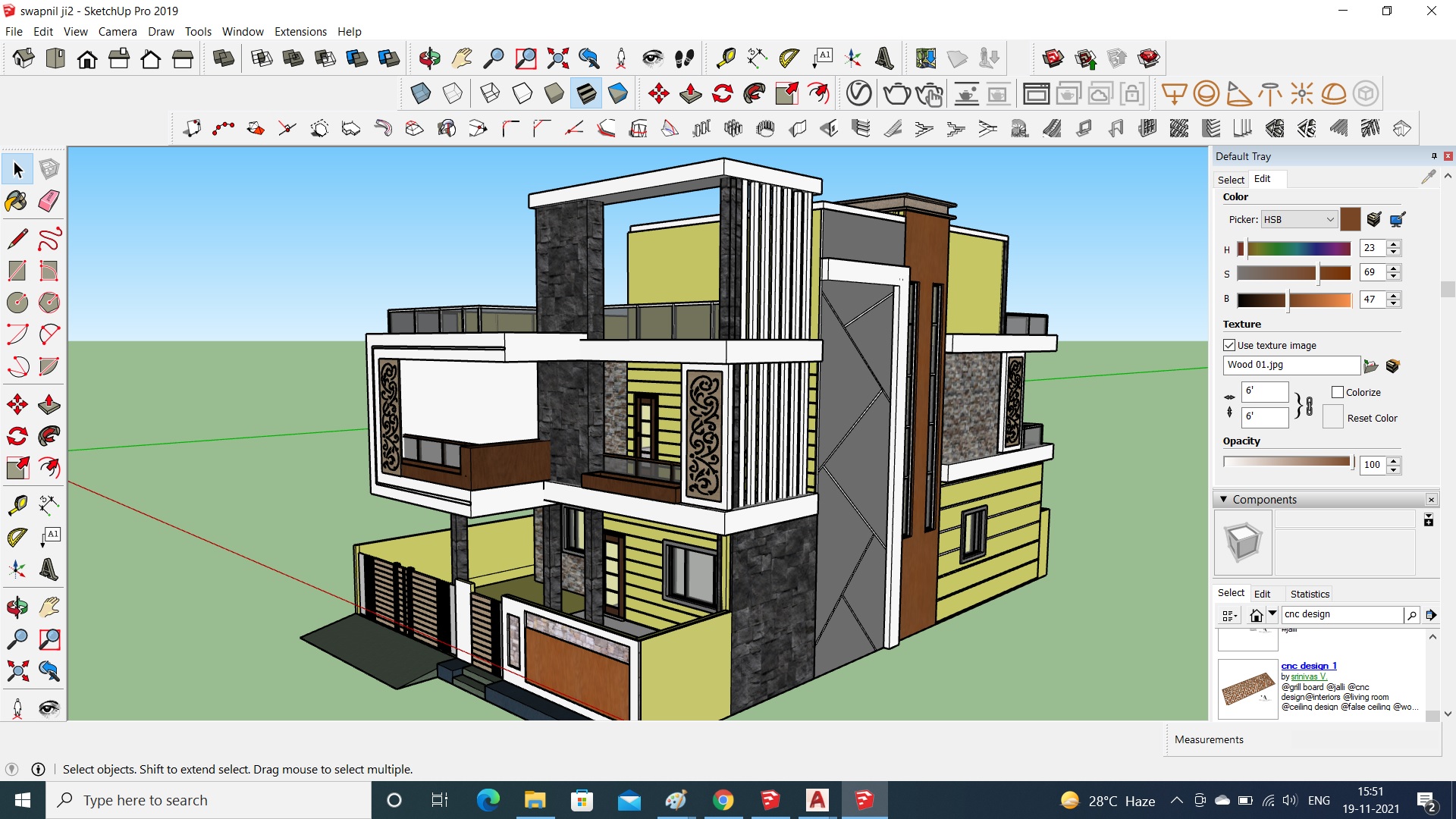Image resolution: width=1456 pixels, height=819 pixels.
Task: Toggle Use texture image checkbox
Action: coord(1229,345)
